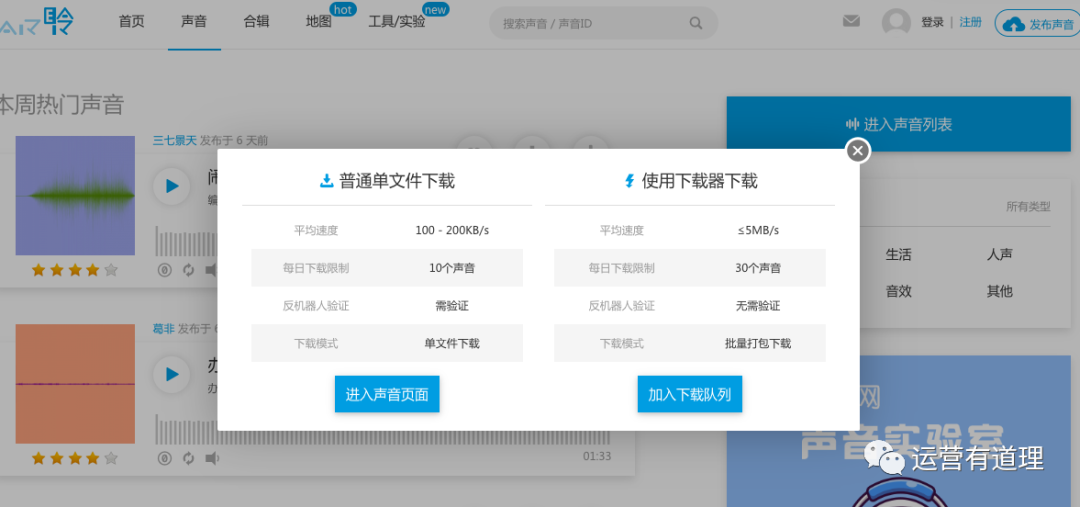Viewport: 1080px width, 507px height.
Task: Click the download icon beside 普通单文件下载
Action: pyautogui.click(x=326, y=181)
